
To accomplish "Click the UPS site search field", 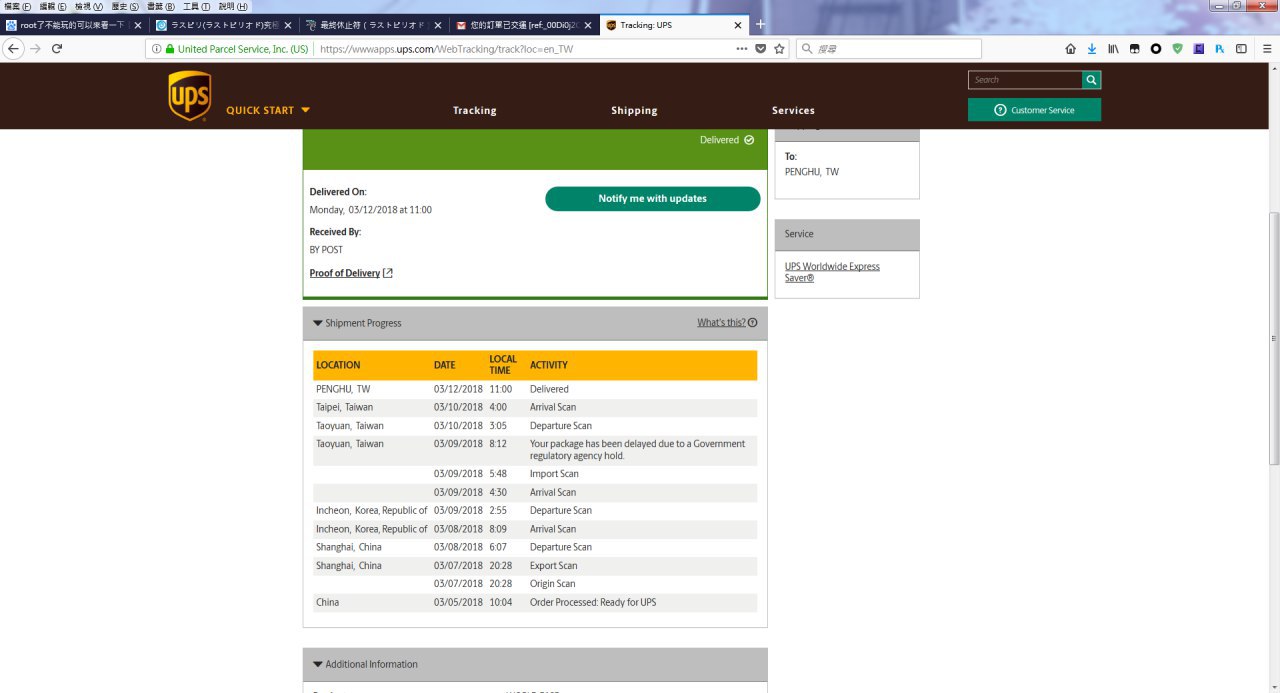I will (x=1024, y=80).
